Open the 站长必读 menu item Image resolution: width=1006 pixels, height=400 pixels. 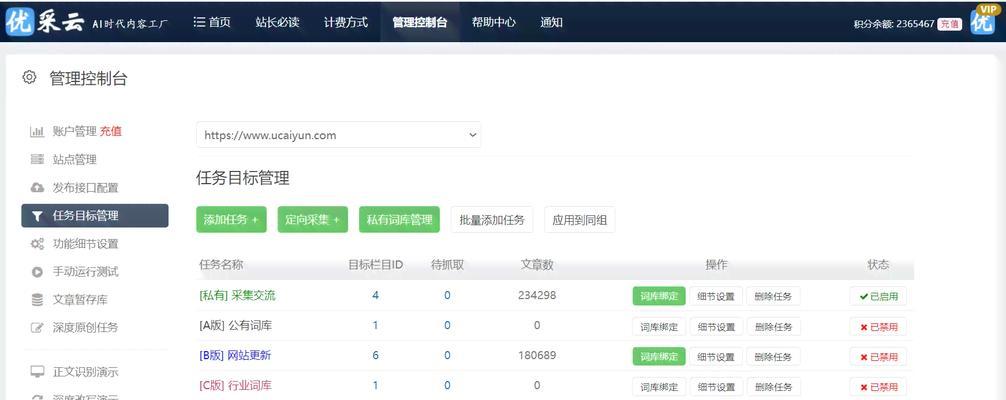[277, 22]
